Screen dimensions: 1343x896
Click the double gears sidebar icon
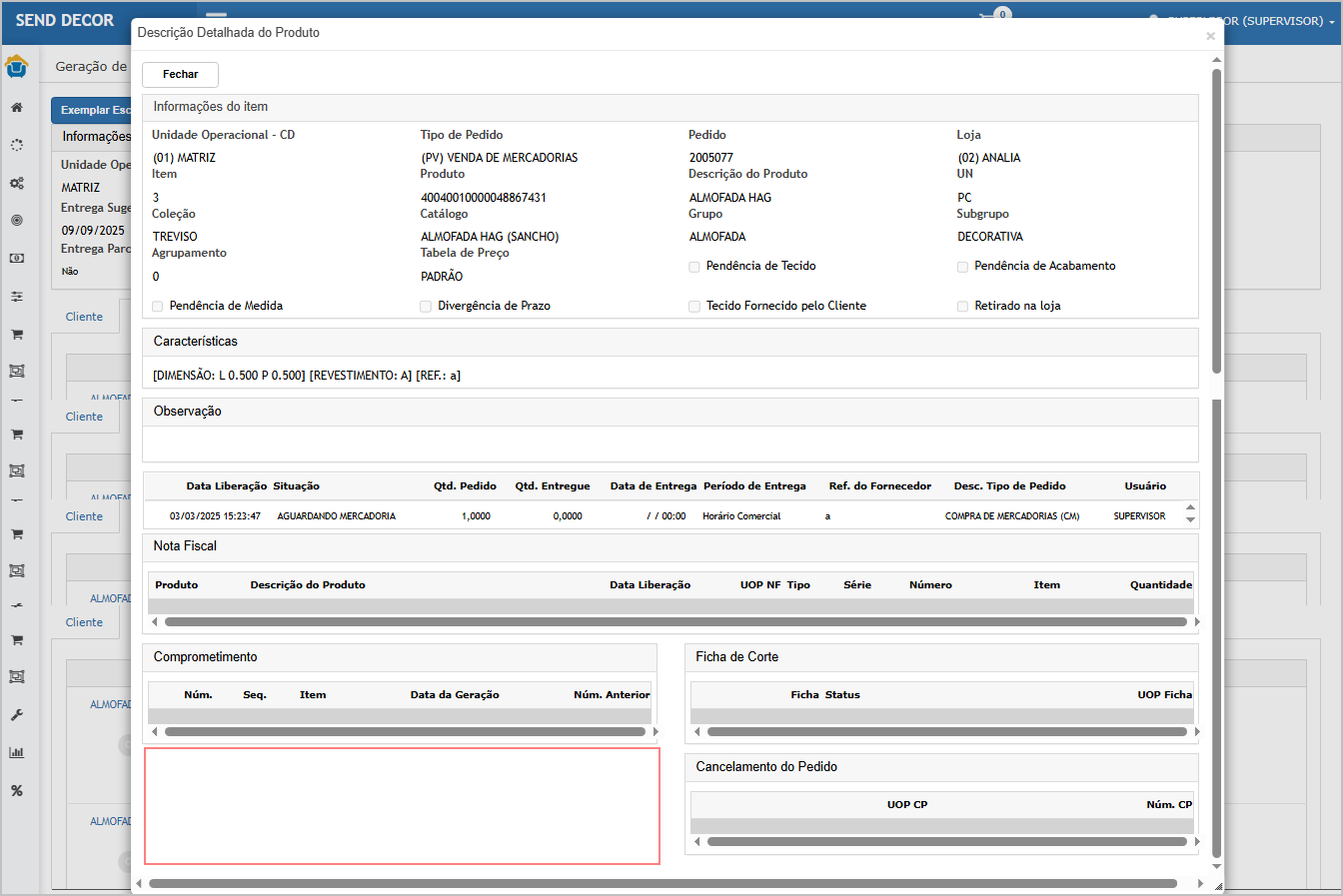17,184
